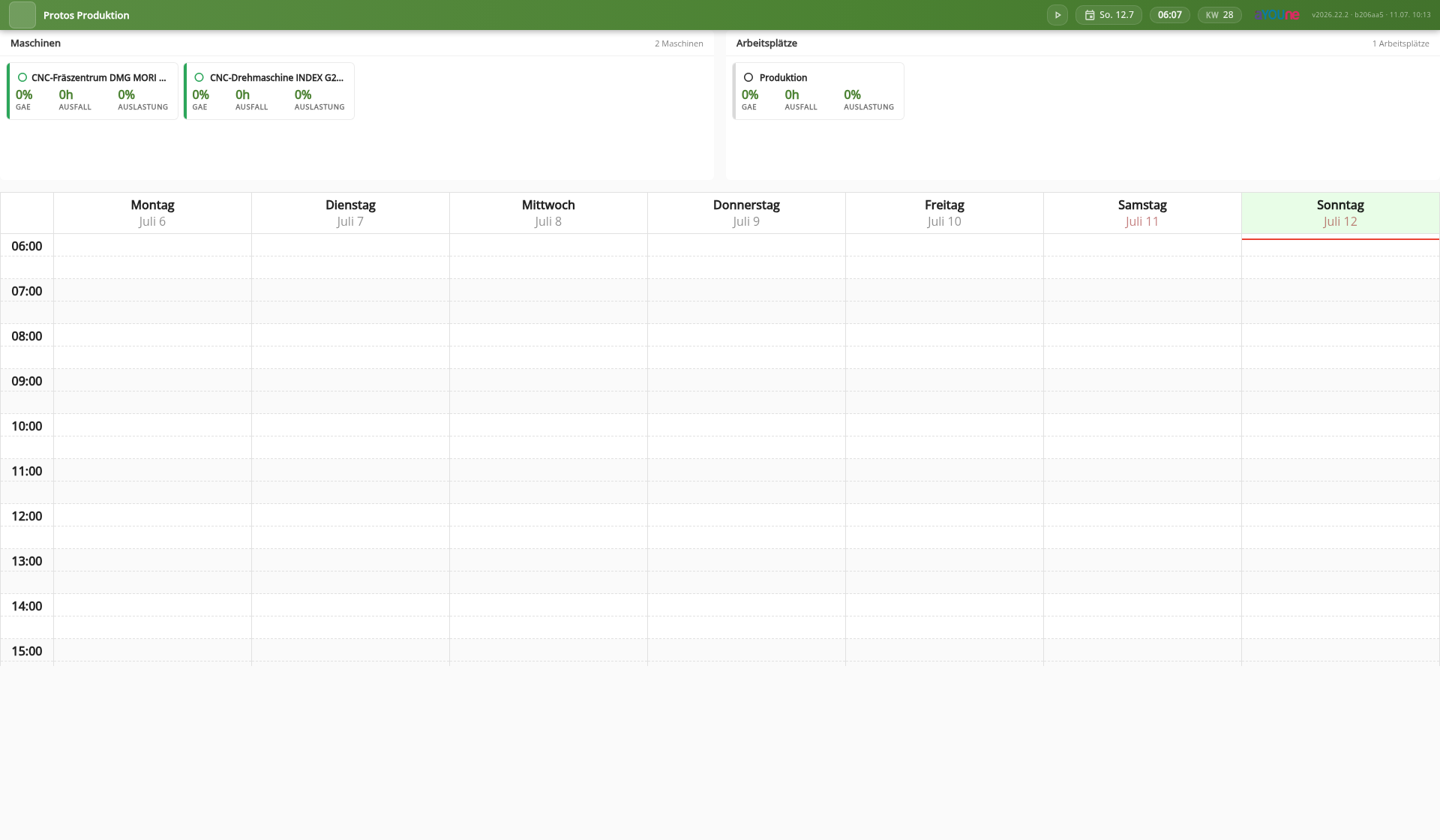Click the 06:07 time badge
Screen dimensions: 1440x840
tap(1169, 15)
